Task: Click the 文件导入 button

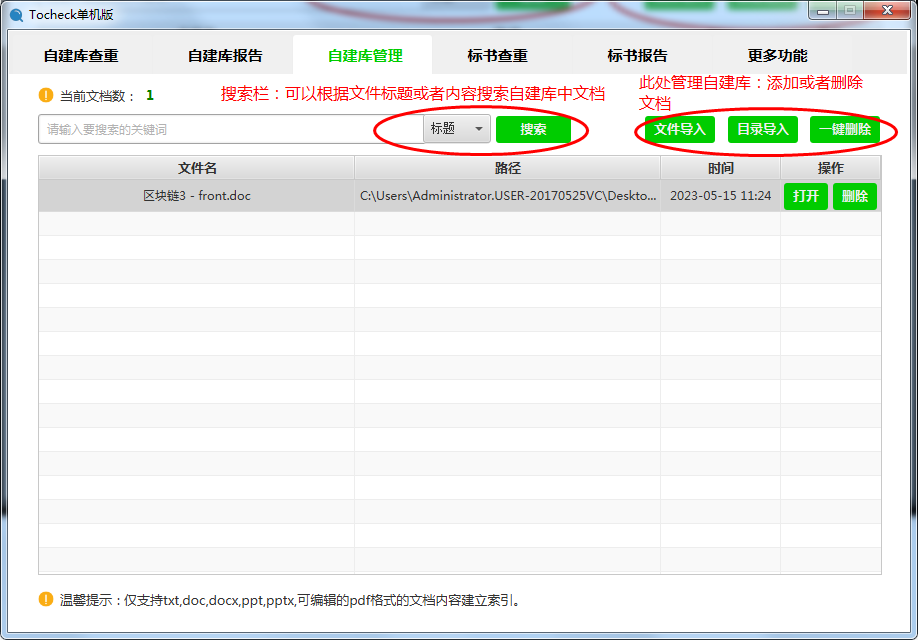Action: coord(680,130)
